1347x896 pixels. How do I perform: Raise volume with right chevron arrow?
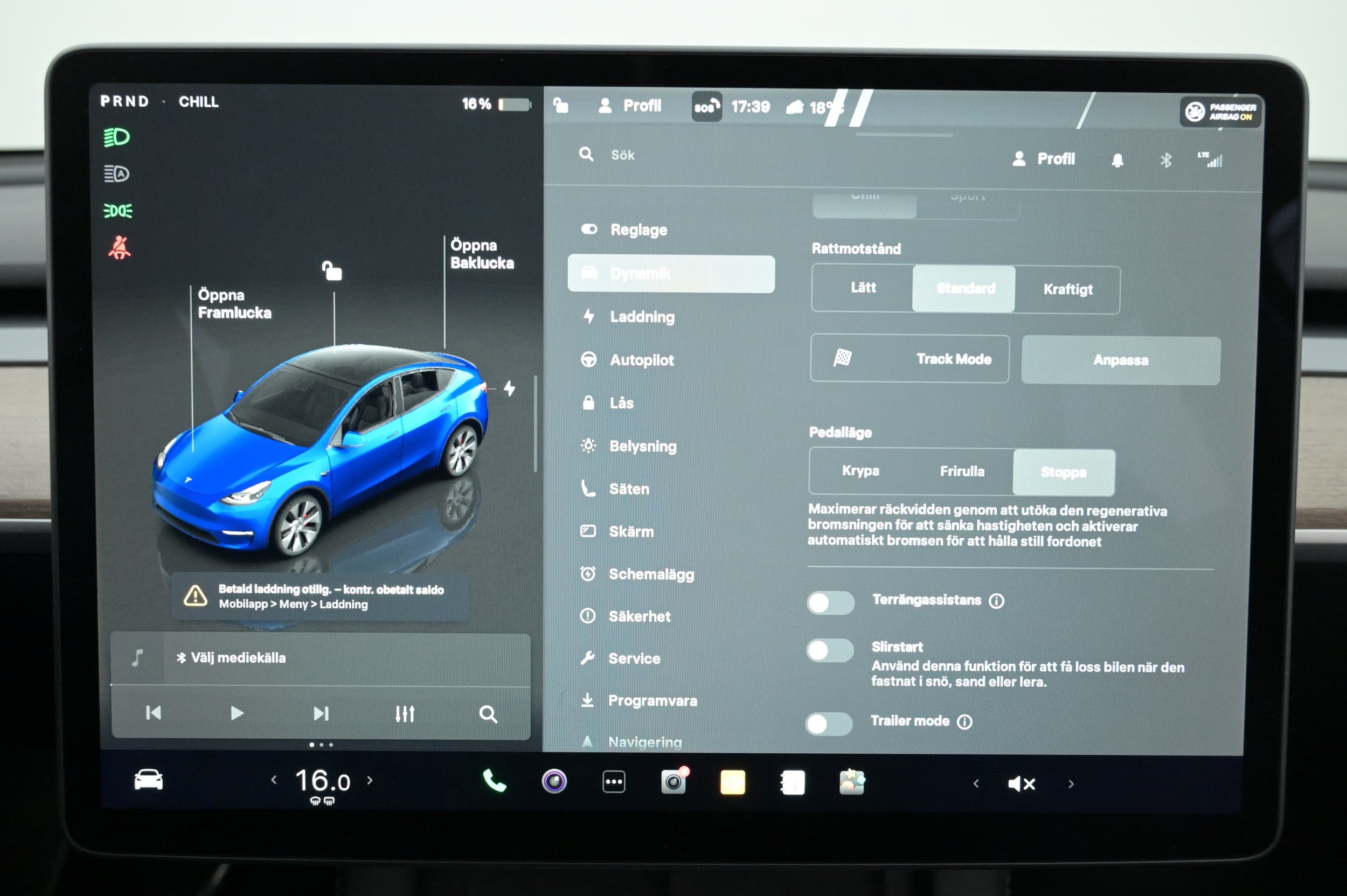[x=1071, y=784]
